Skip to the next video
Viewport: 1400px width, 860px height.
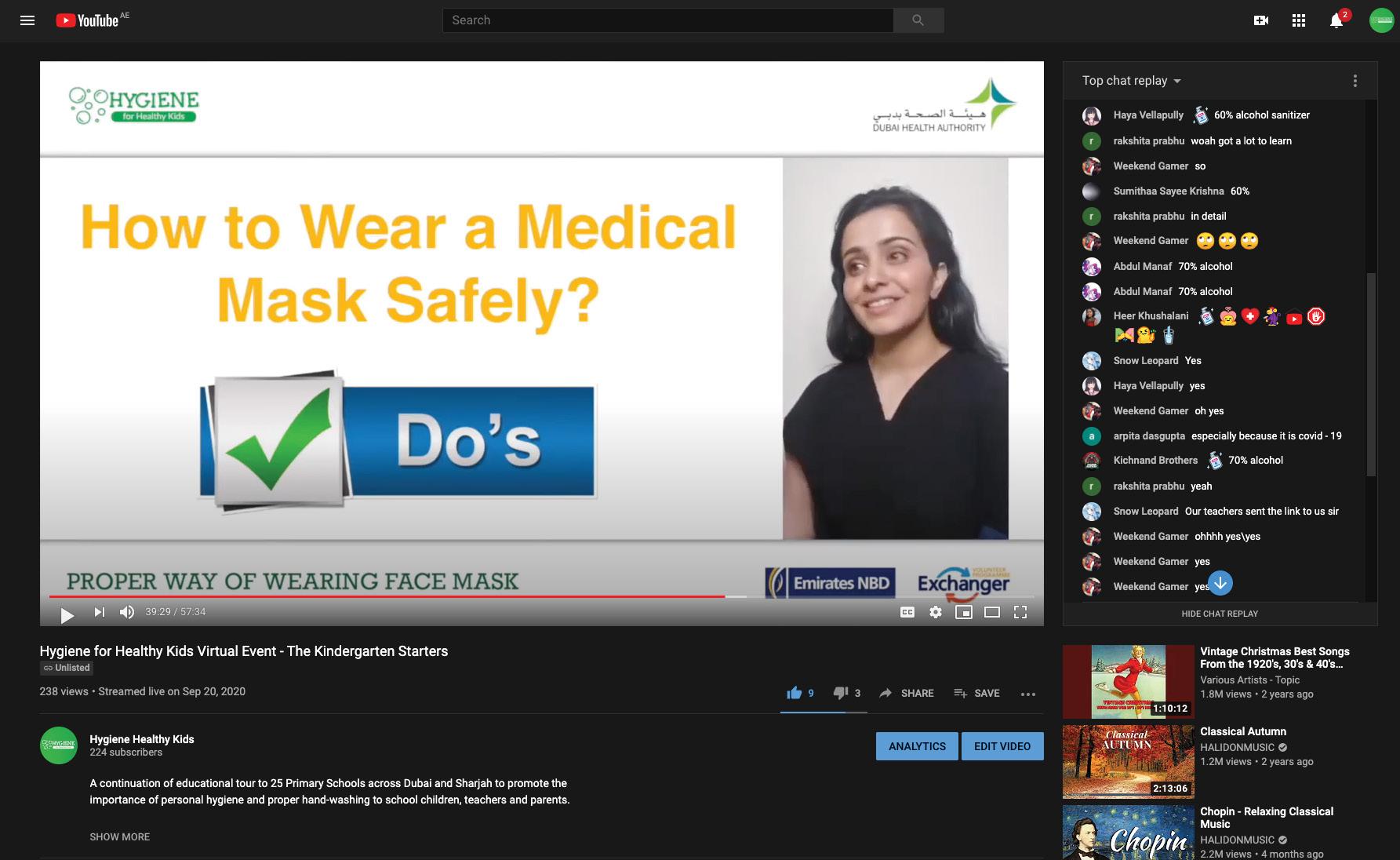click(x=99, y=612)
